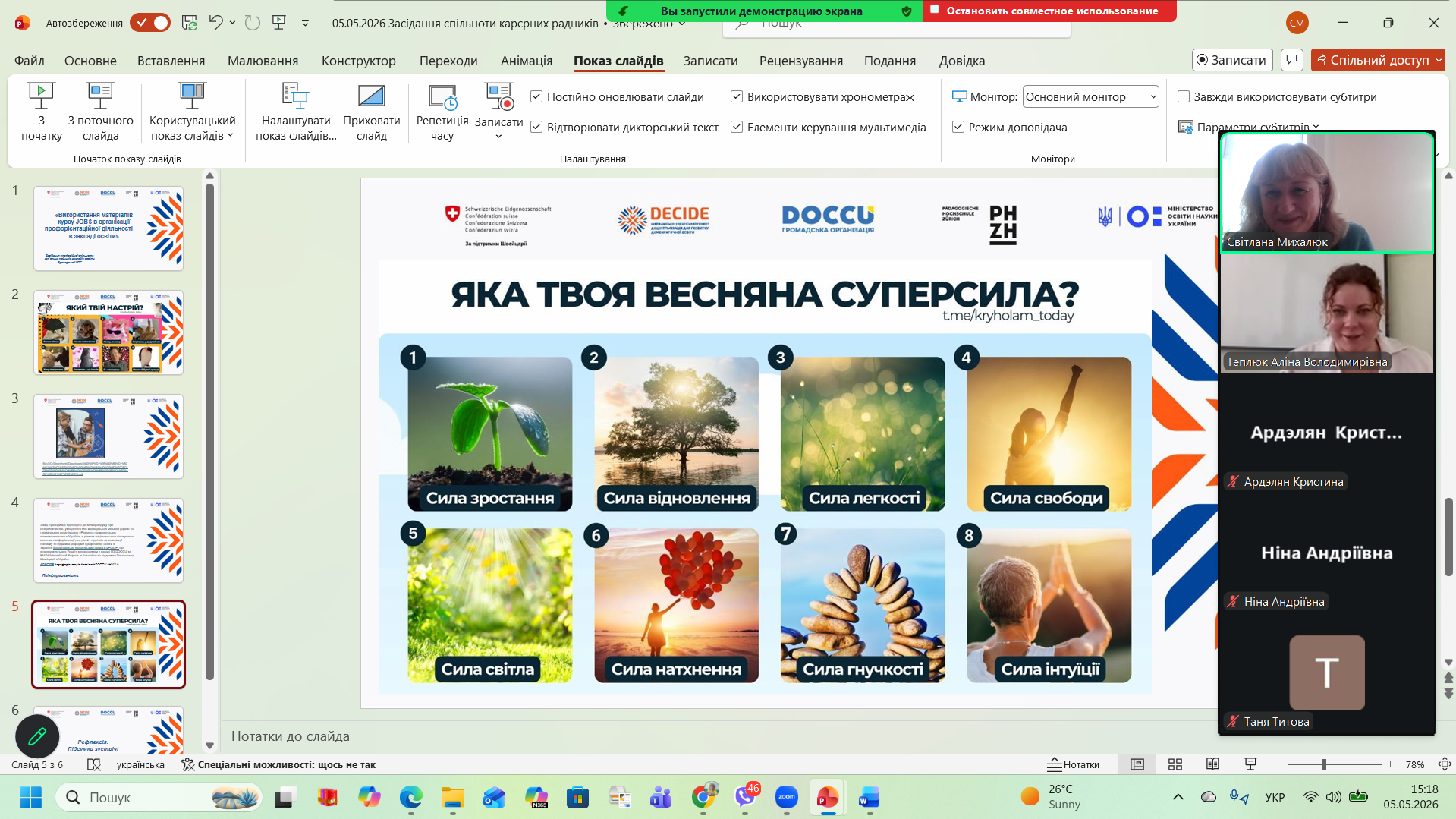Click the Record slideshow icon in ribbon
Image resolution: width=1456 pixels, height=819 pixels.
point(498,96)
